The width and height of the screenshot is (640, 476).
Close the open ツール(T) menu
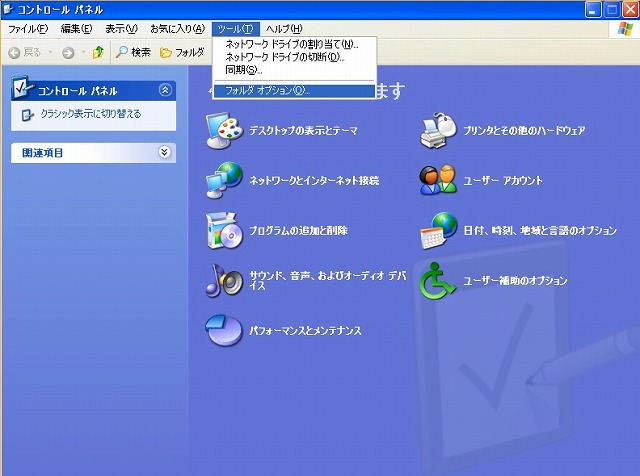(236, 29)
